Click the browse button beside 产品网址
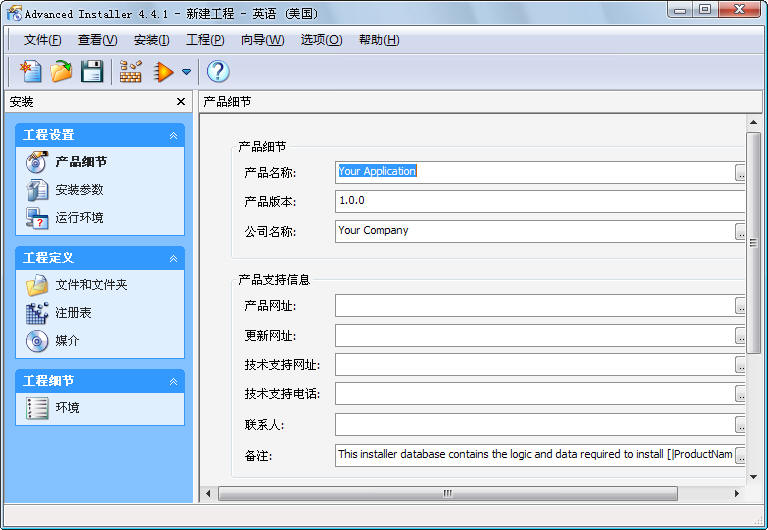This screenshot has height=530, width=768. point(740,306)
